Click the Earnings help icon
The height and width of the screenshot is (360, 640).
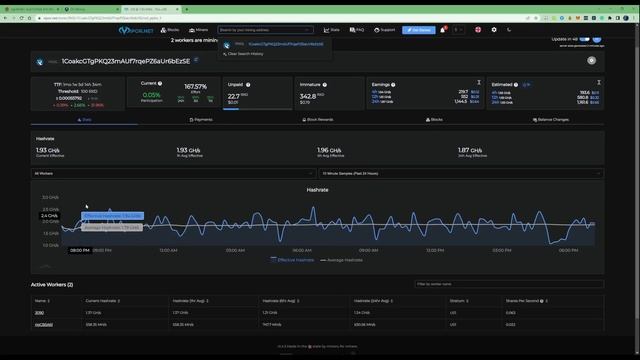tap(393, 85)
